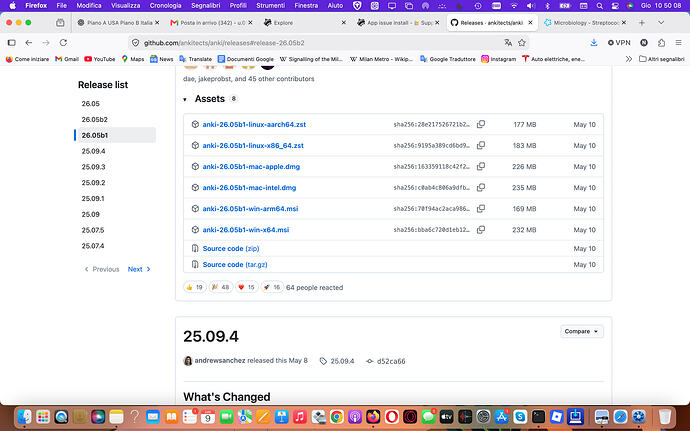Toggle the rocket reaction 16
The image size is (690, 431).
pyautogui.click(x=272, y=287)
